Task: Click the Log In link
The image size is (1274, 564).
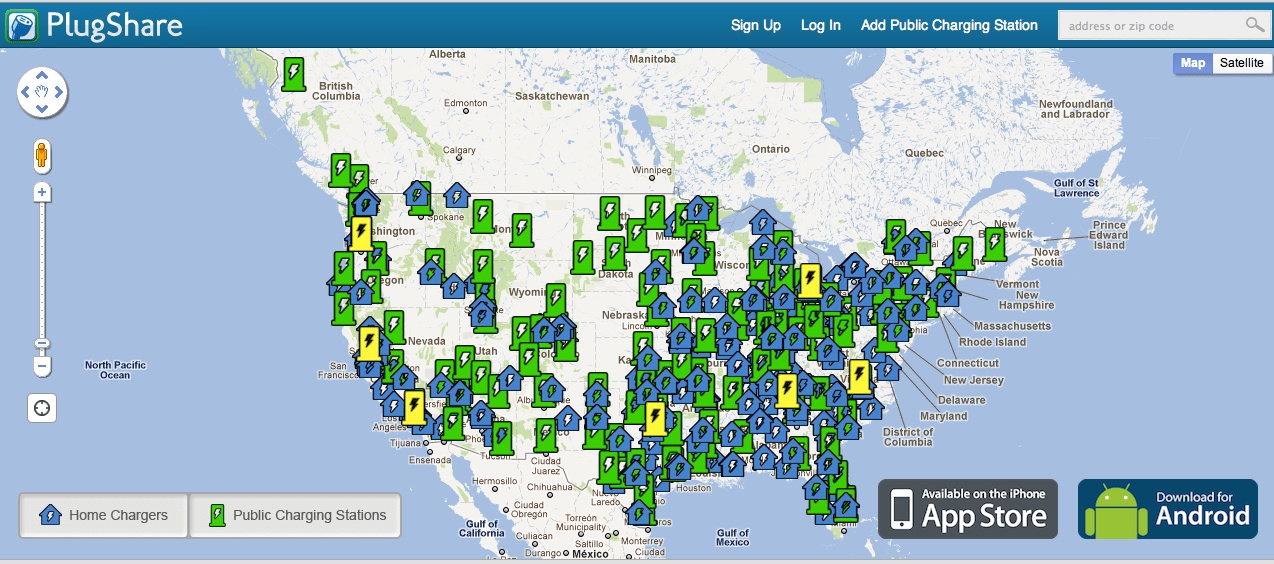Action: (x=821, y=25)
